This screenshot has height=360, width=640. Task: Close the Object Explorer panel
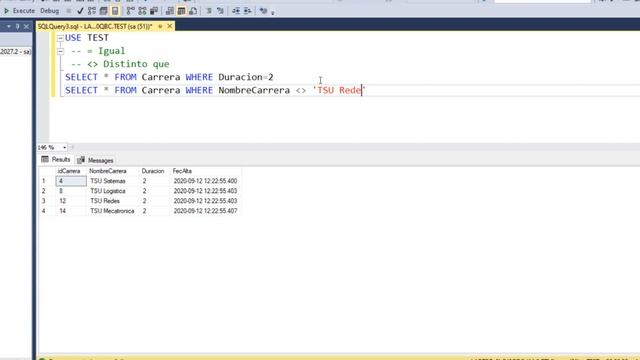point(26,27)
